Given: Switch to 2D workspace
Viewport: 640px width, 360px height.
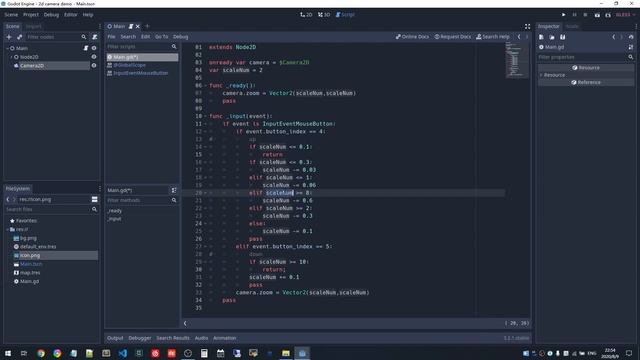Looking at the screenshot, I should 306,15.
